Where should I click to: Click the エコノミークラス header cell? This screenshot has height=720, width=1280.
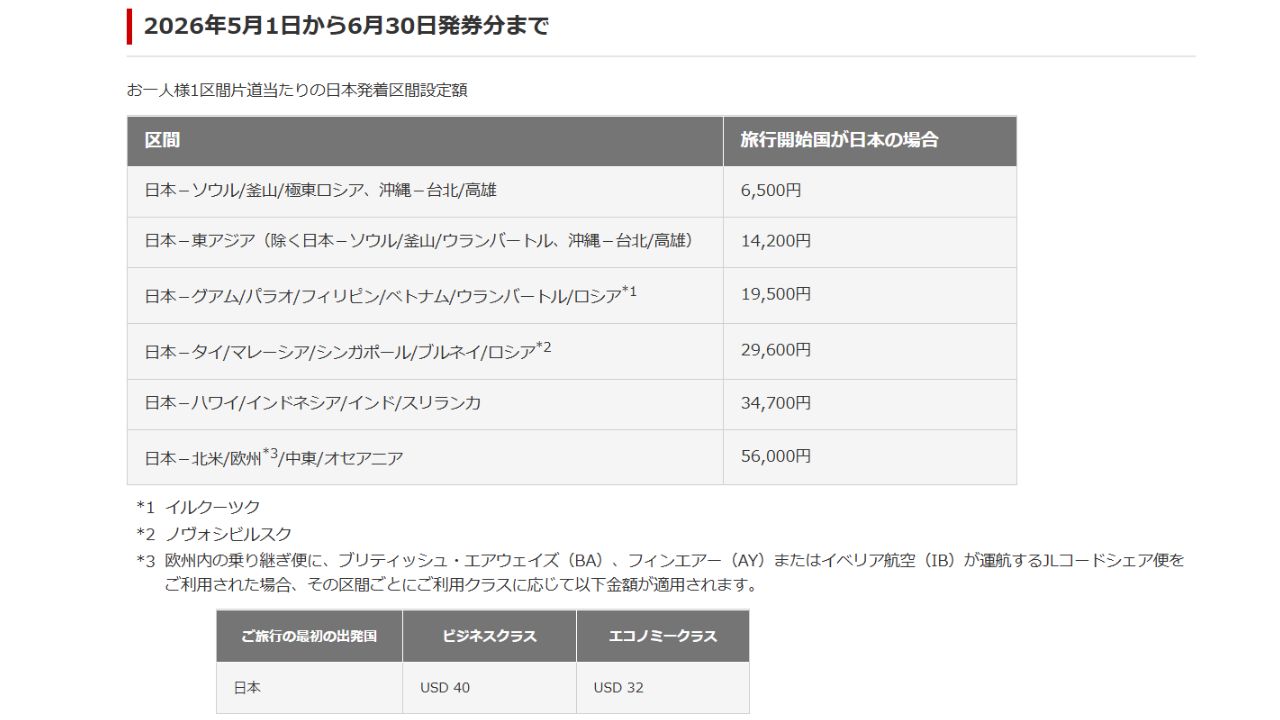[x=662, y=636]
